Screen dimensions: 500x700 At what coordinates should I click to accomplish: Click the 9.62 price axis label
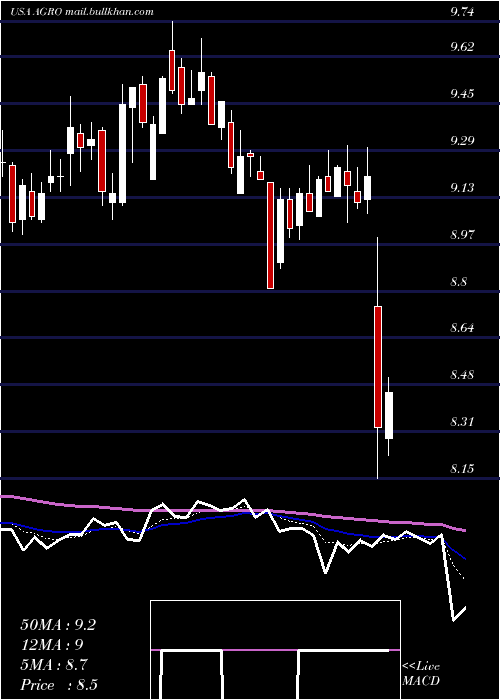tap(462, 46)
